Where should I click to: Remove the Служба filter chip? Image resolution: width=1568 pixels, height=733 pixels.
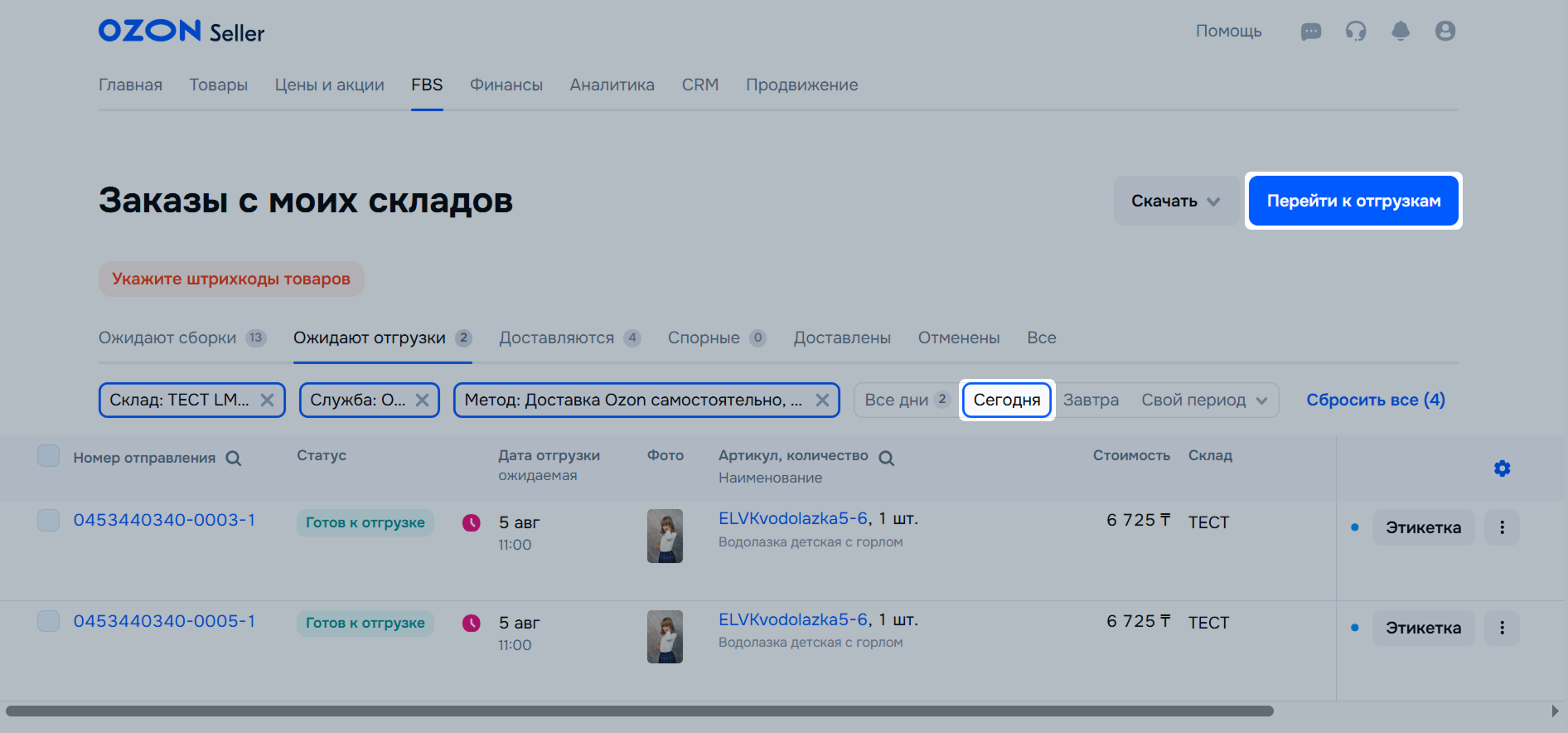tap(422, 400)
